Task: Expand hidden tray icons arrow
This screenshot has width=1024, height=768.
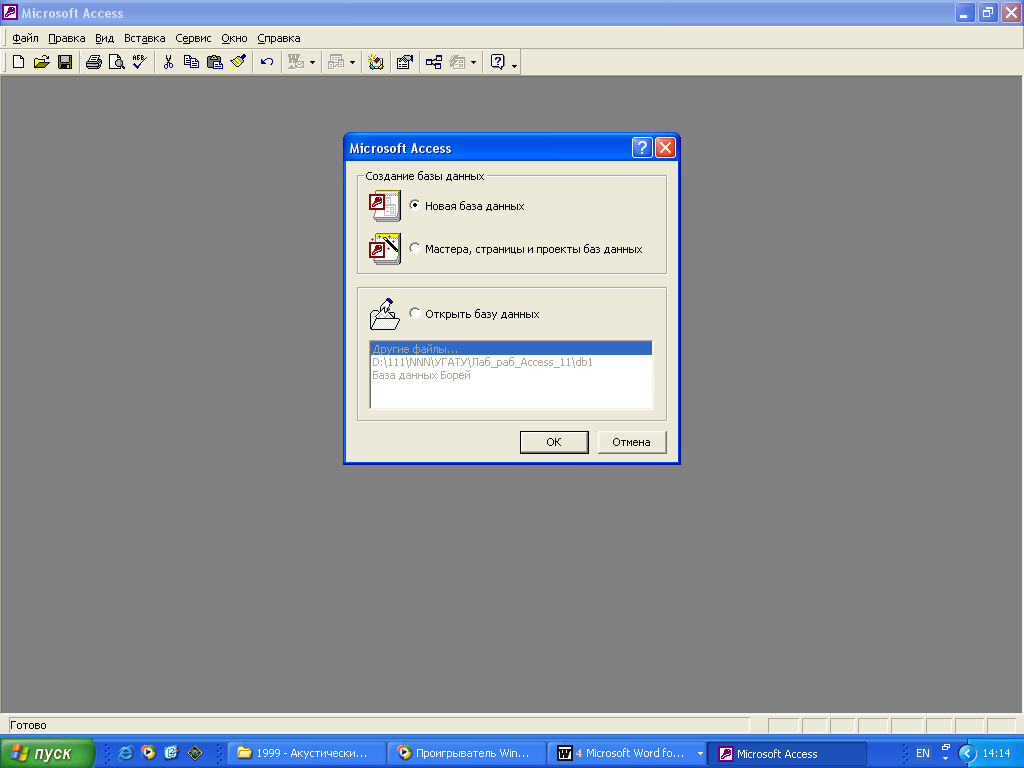Action: [x=967, y=753]
